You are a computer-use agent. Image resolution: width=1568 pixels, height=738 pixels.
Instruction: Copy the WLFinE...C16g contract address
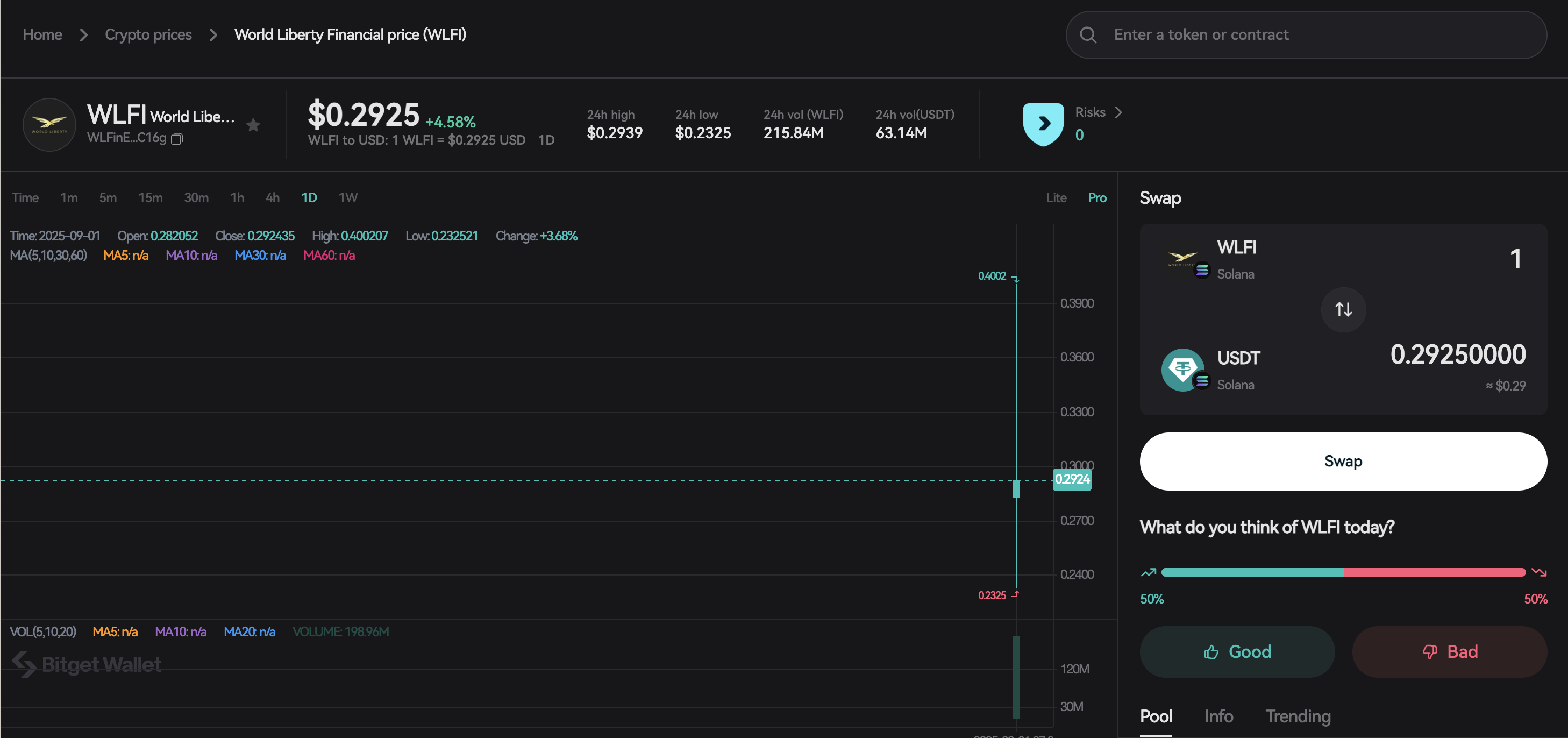(x=177, y=139)
